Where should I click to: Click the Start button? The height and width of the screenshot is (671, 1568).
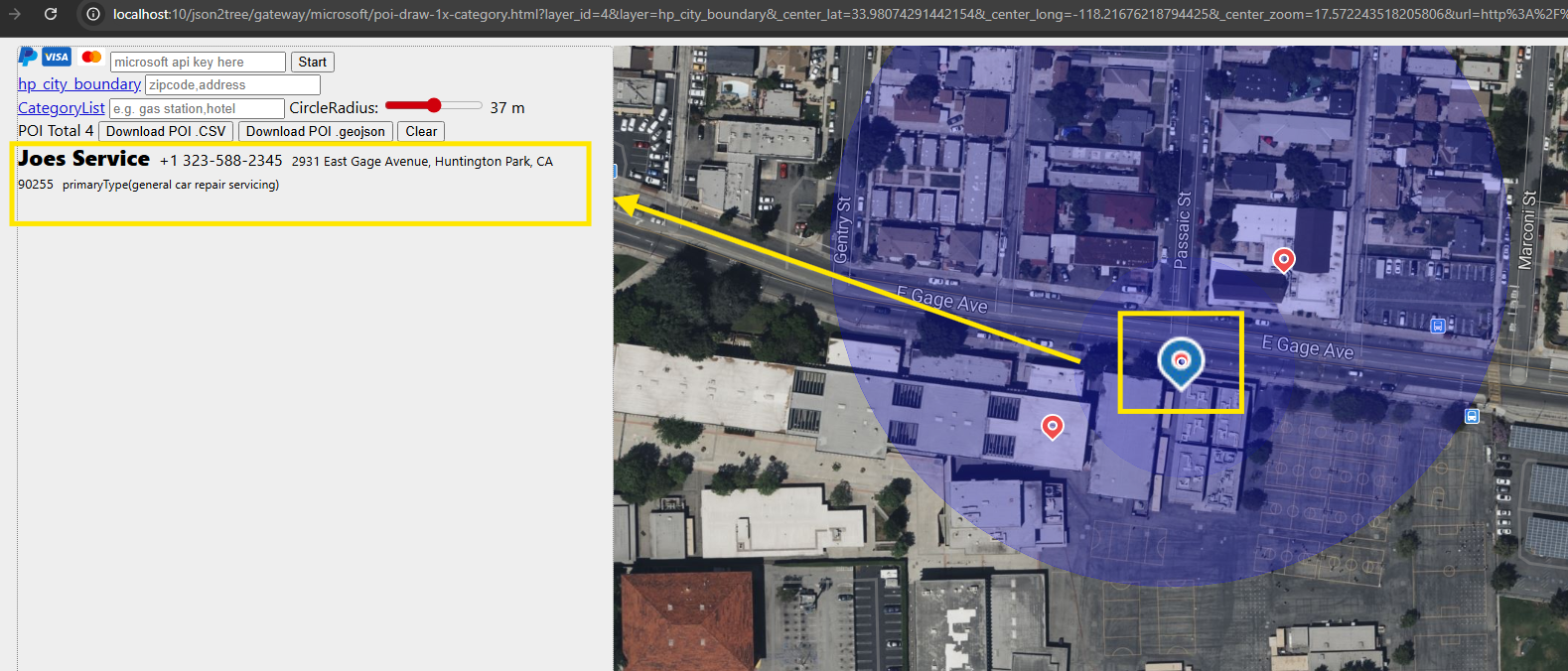312,62
